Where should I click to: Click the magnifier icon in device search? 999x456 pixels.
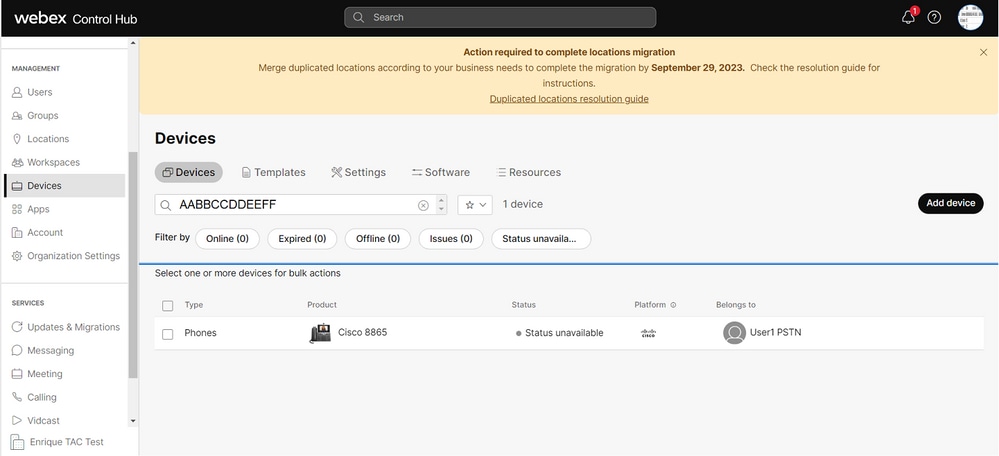[x=166, y=205]
